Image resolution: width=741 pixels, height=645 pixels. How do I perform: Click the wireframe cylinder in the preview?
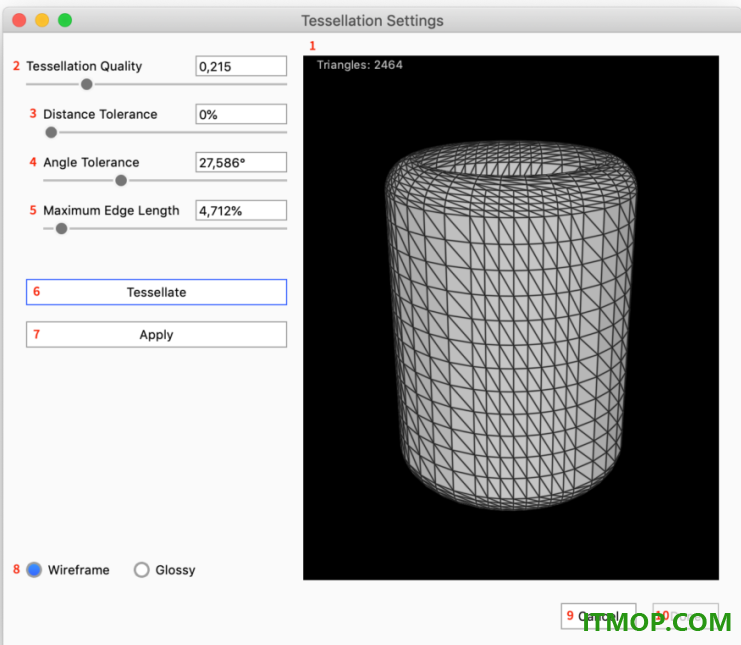510,325
